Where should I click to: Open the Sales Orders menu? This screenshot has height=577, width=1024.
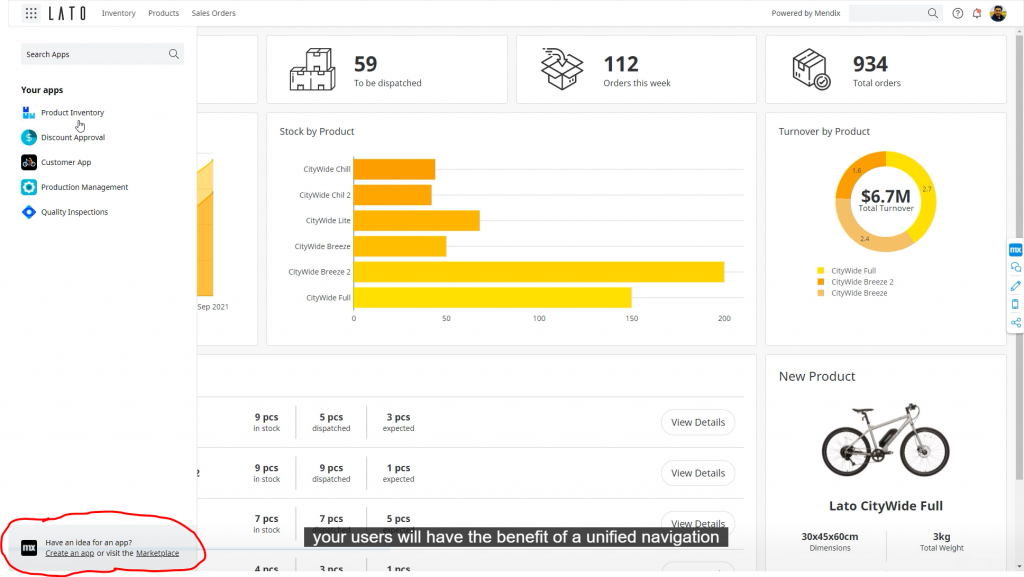[214, 13]
